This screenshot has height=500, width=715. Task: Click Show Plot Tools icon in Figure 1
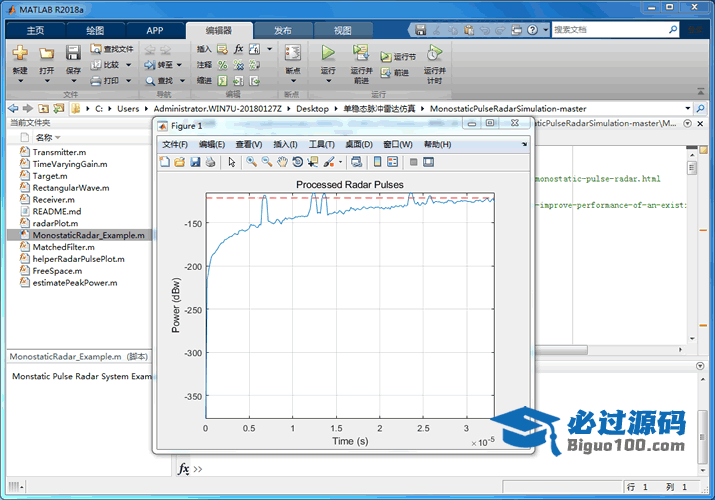click(428, 162)
